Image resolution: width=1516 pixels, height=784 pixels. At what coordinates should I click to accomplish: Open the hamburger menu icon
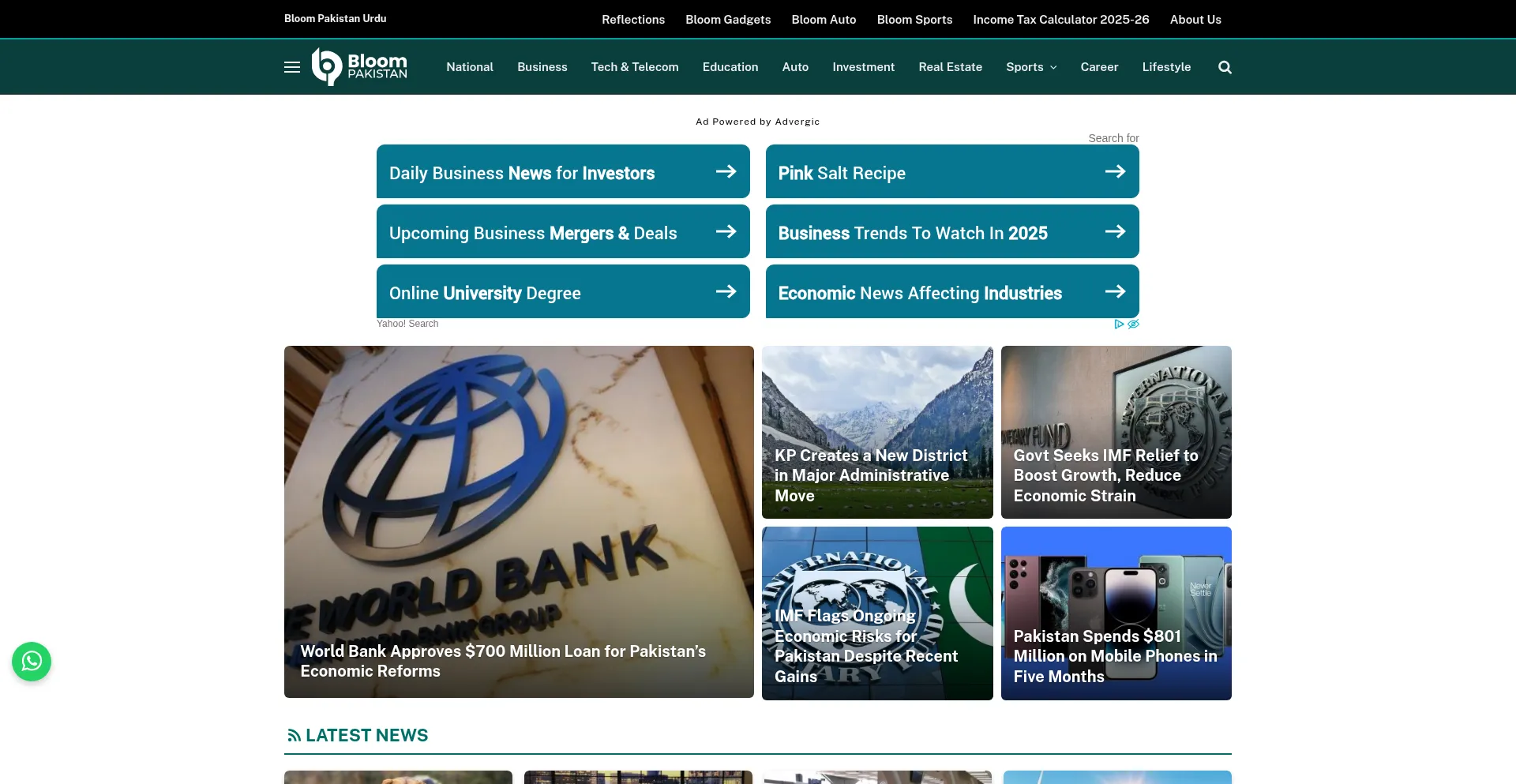point(291,67)
